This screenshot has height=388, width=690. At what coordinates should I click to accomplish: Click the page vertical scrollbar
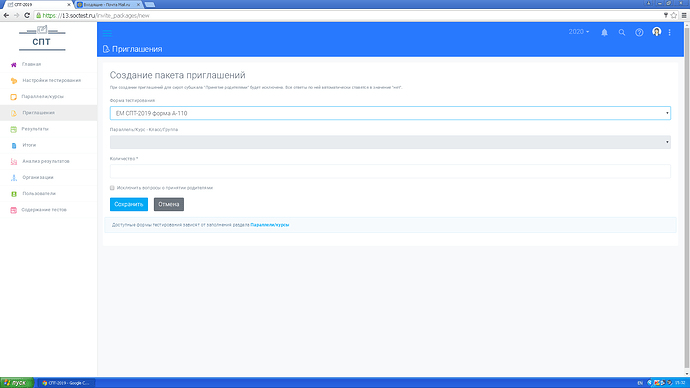pos(686,199)
